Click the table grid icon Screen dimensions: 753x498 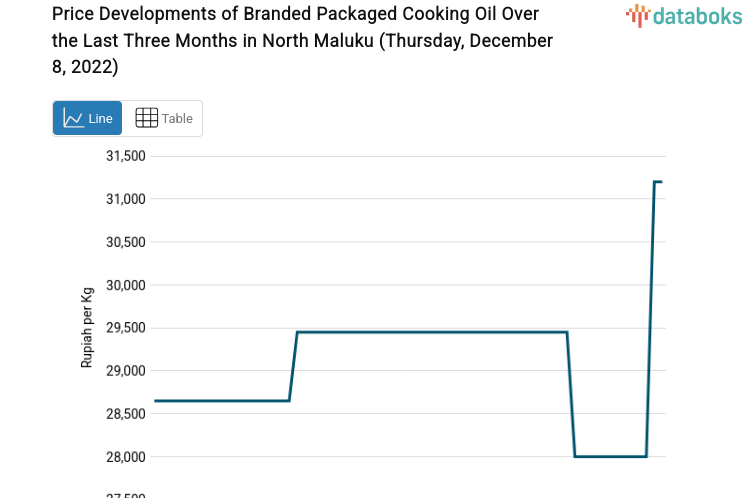tap(146, 118)
